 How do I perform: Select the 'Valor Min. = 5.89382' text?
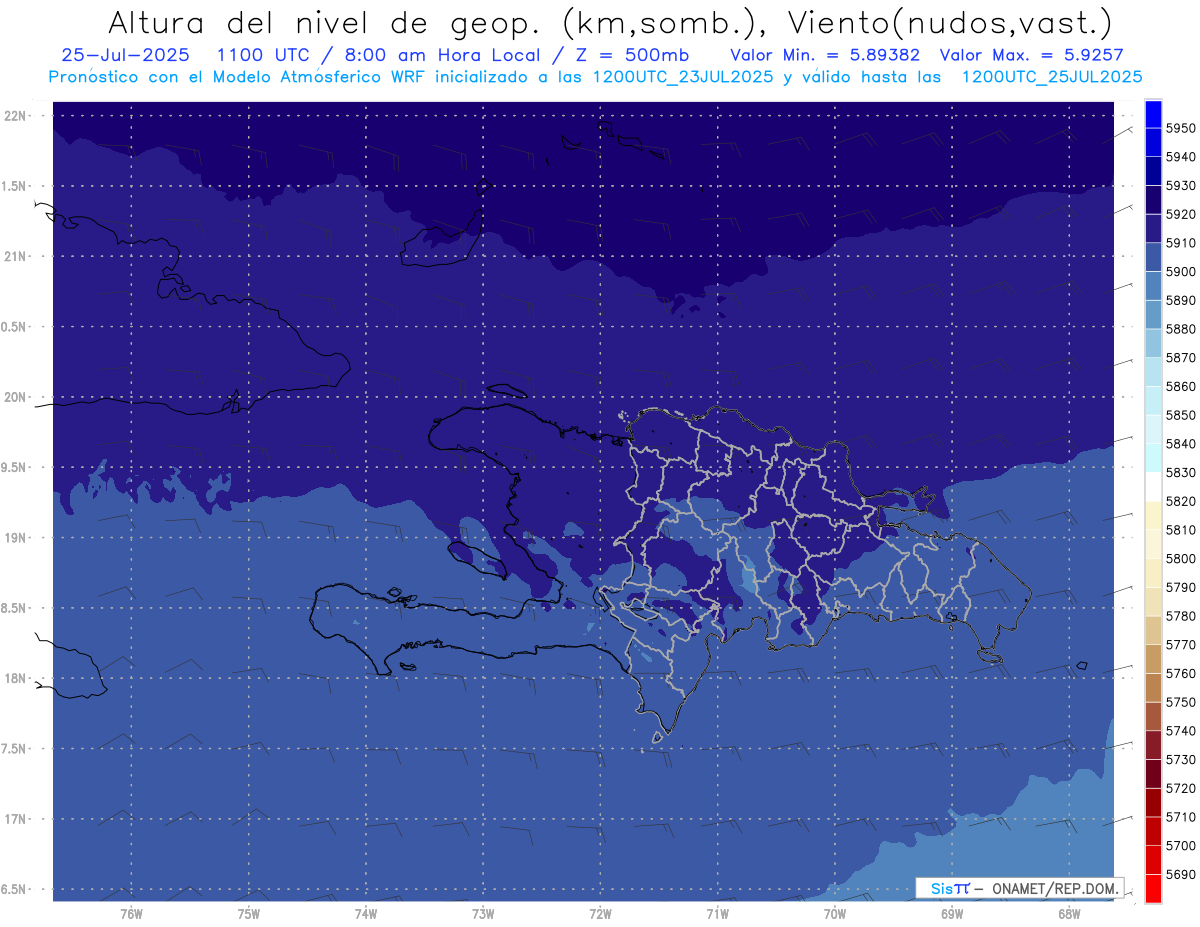825,55
